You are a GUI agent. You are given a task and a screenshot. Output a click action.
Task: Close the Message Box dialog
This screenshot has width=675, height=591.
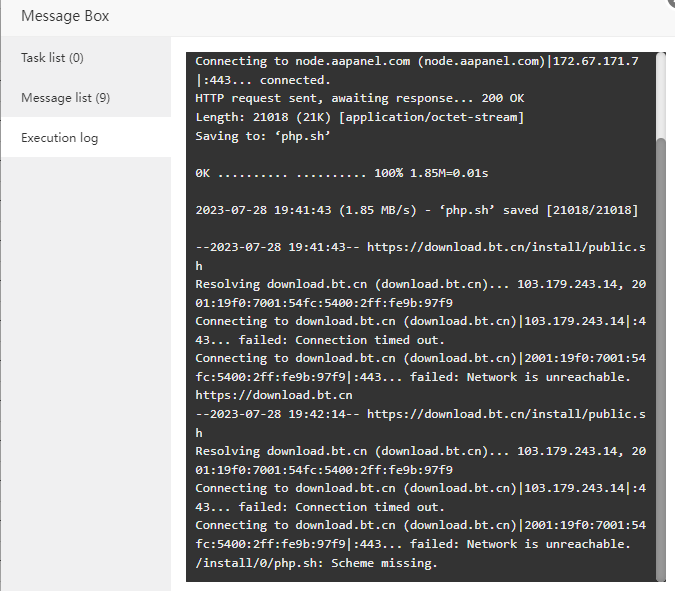tap(671, 3)
